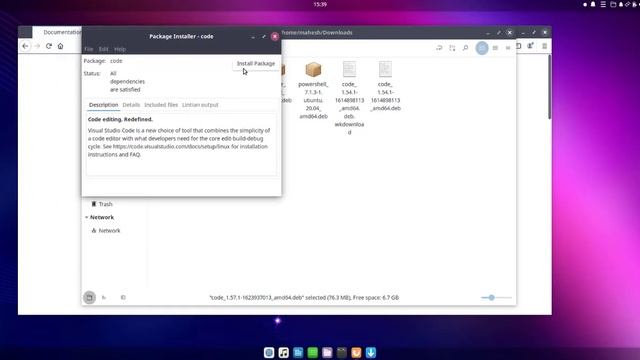Click the toggle path icon in file manager toolbar
Image resolution: width=640 pixels, height=360 pixels.
click(x=439, y=48)
